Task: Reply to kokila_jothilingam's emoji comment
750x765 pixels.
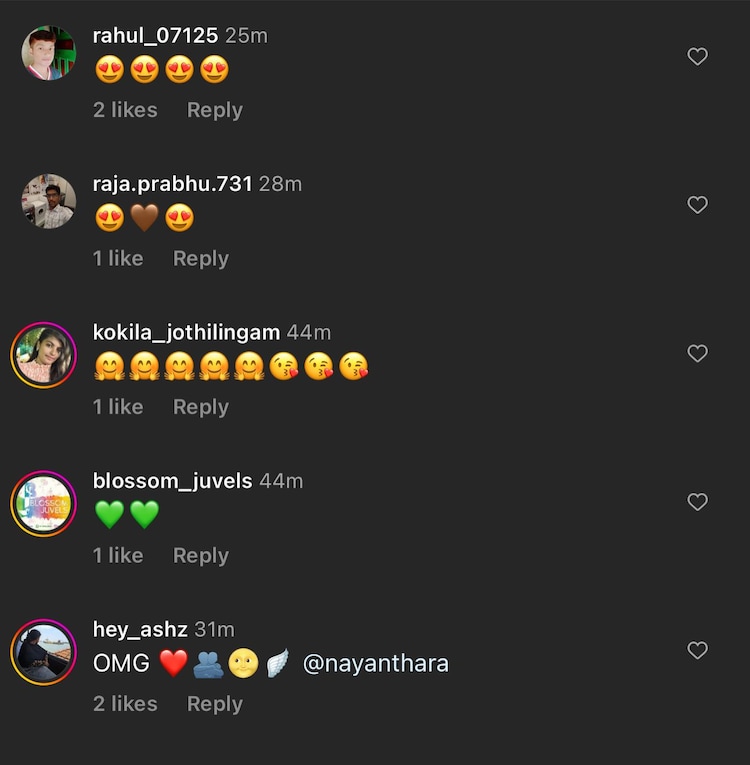Action: click(201, 407)
